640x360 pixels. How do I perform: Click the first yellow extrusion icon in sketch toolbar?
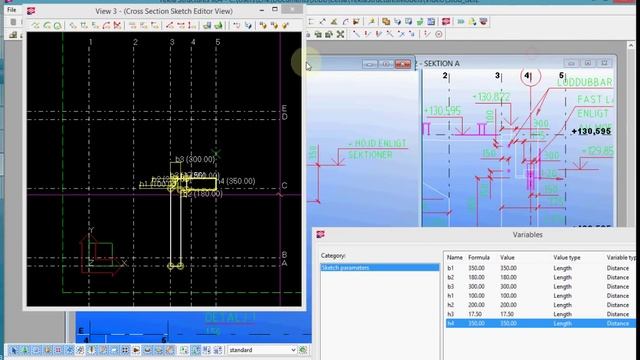(263, 25)
